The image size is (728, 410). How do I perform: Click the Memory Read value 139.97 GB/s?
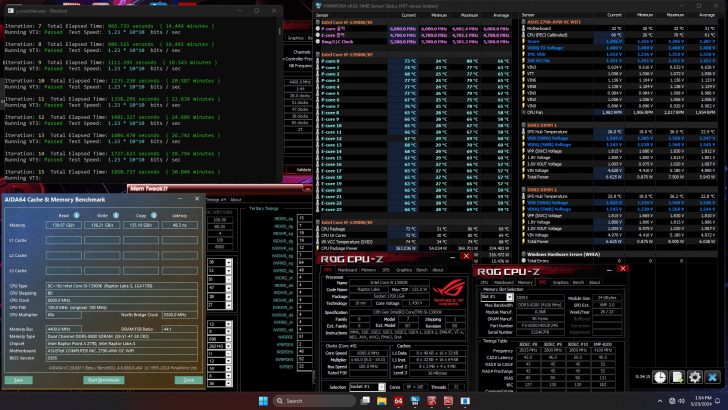point(64,225)
